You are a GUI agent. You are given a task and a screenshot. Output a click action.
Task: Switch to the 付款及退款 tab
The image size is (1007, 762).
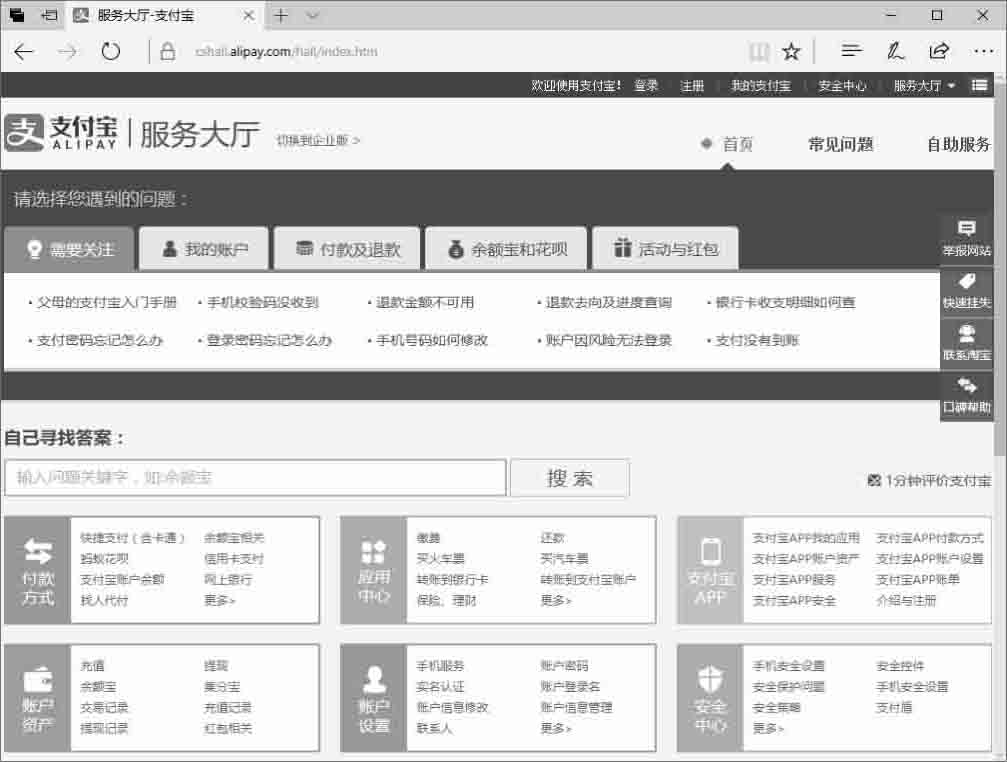(347, 249)
